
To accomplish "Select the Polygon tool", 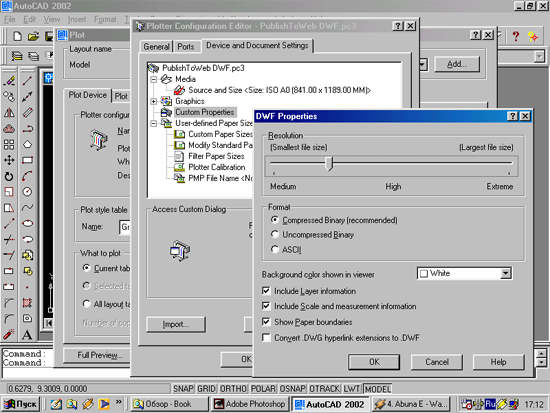I will point(27,144).
